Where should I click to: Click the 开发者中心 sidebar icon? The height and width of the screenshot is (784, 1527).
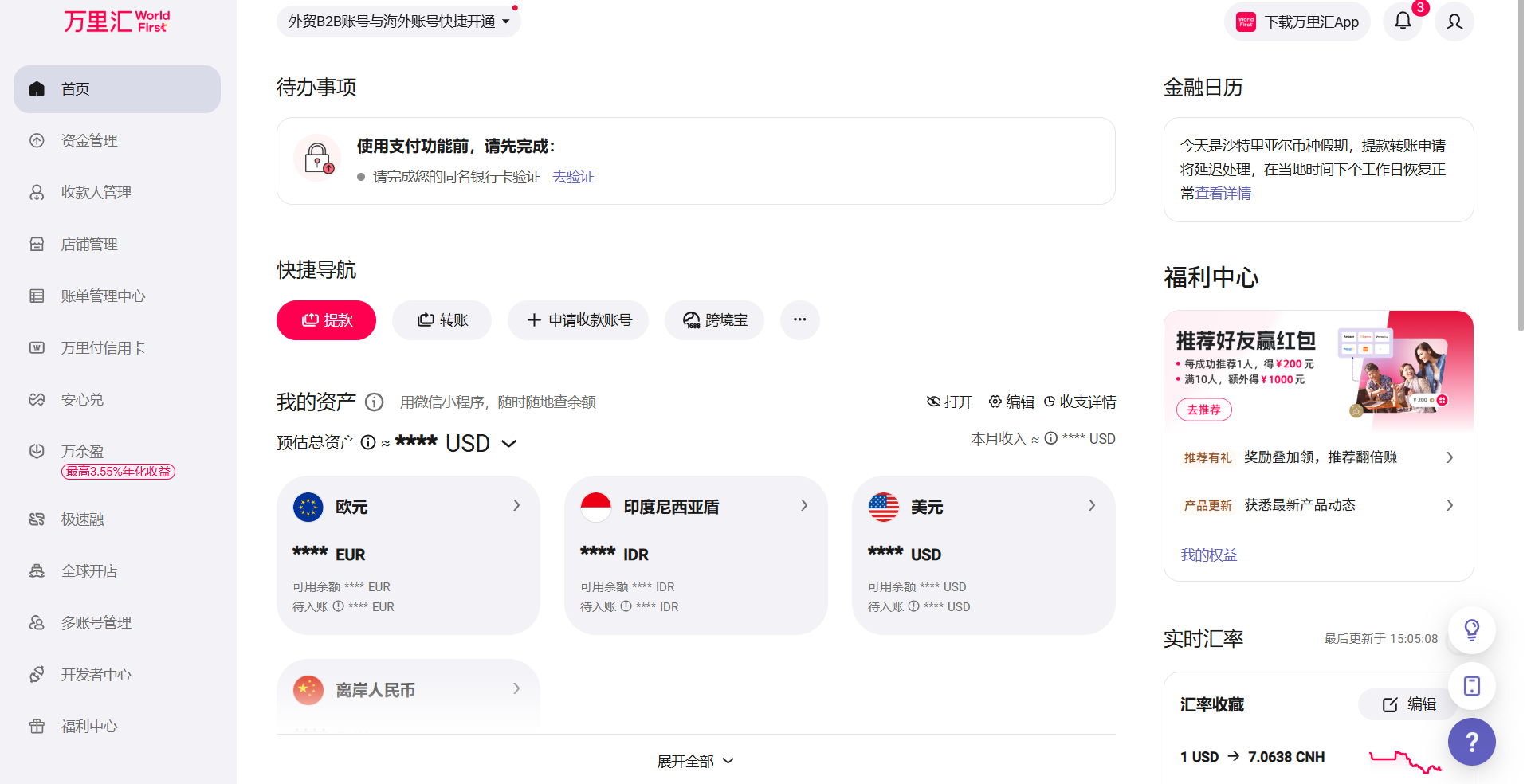37,675
